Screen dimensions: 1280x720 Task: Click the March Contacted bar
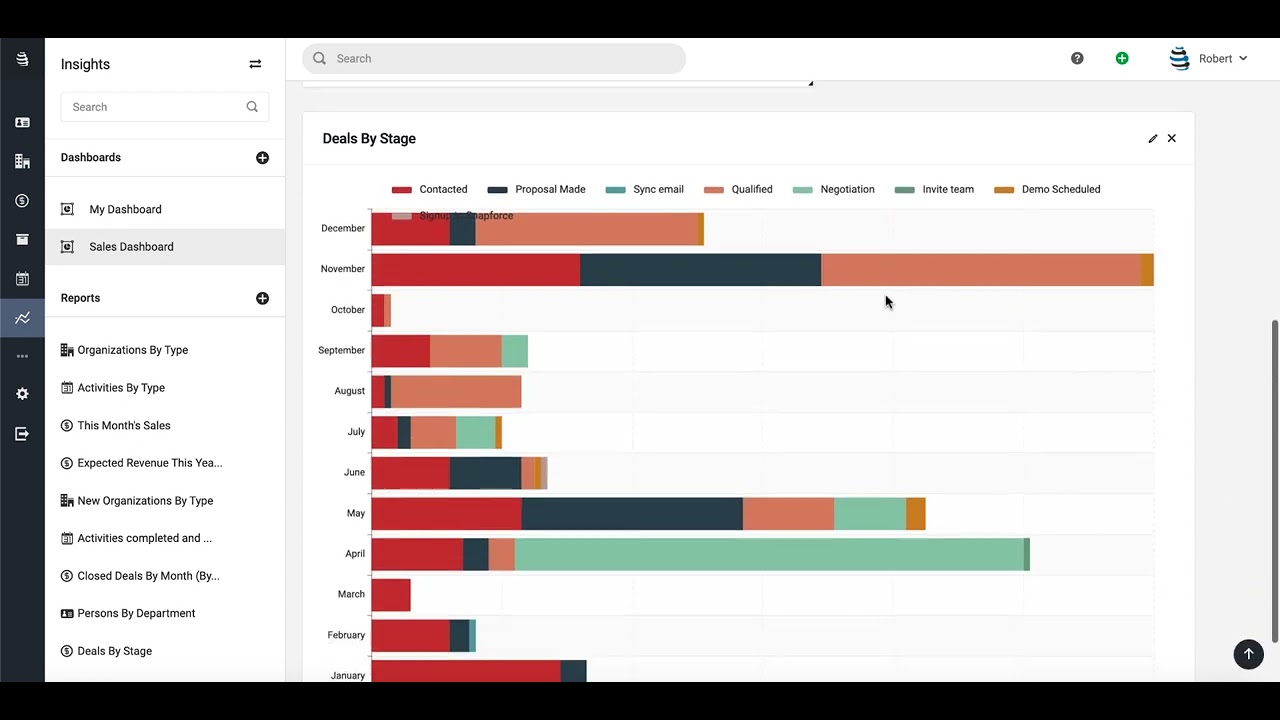pos(390,595)
